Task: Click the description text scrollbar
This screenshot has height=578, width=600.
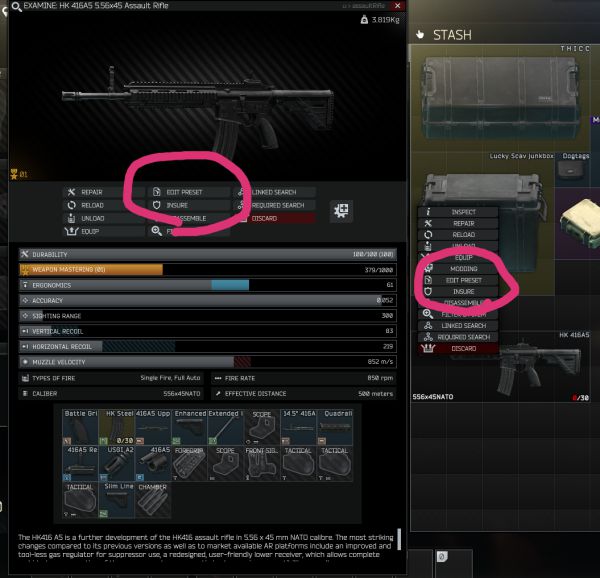Action: (x=398, y=541)
